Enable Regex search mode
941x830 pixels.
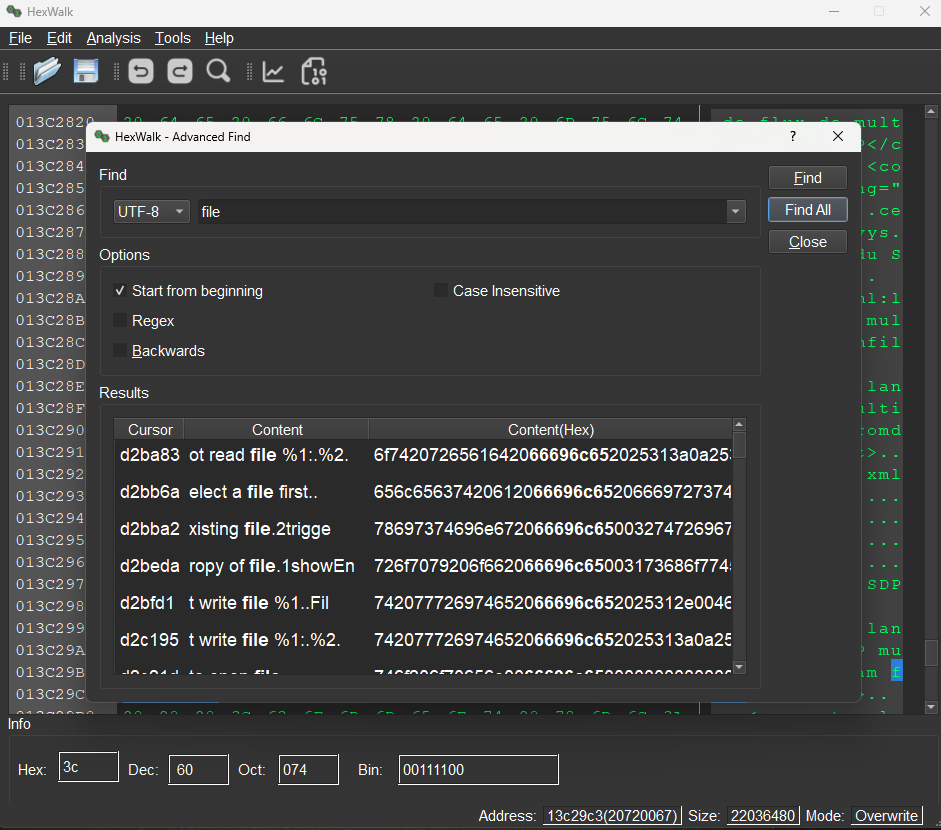pos(120,321)
